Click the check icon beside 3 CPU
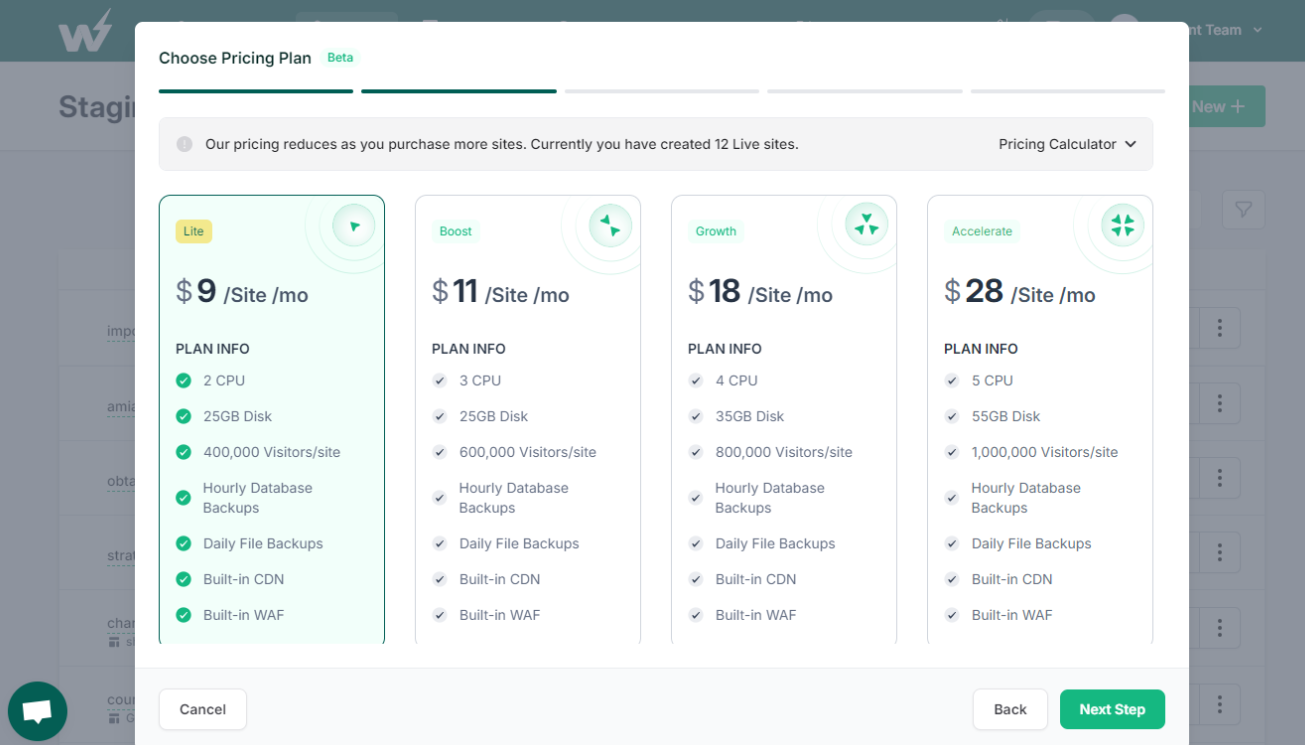1305x745 pixels. tap(439, 381)
